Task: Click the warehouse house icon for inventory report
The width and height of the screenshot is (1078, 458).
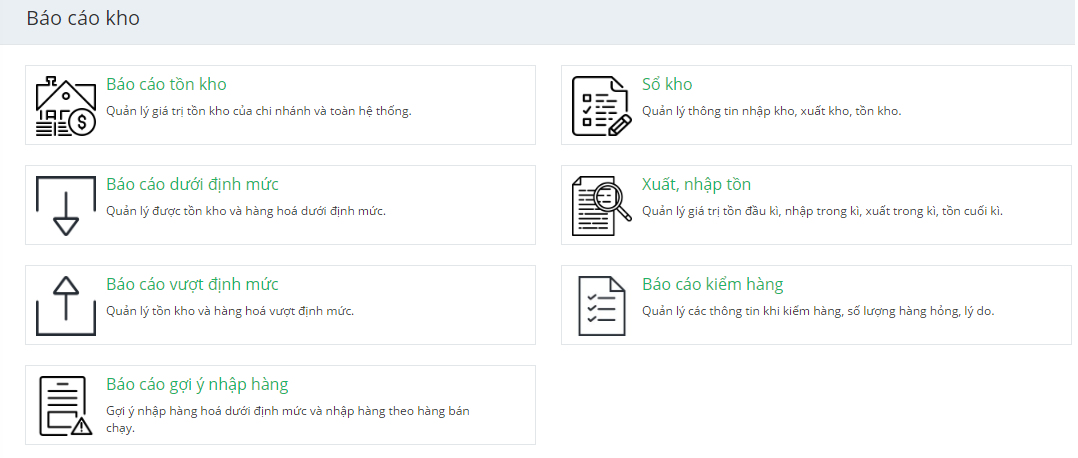Action: [x=65, y=106]
